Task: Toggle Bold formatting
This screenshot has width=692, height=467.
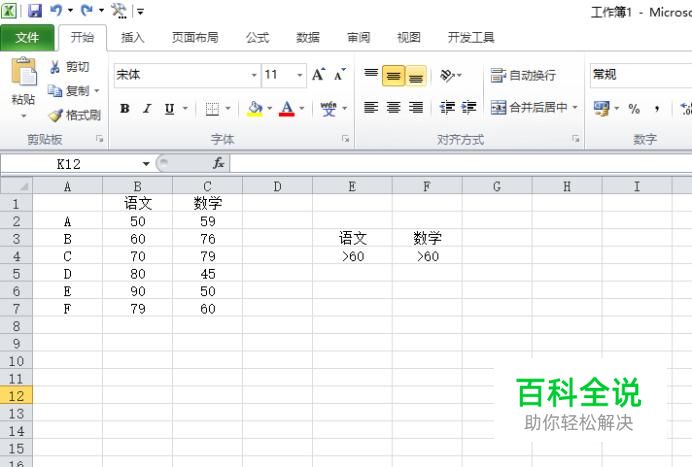Action: [x=125, y=109]
